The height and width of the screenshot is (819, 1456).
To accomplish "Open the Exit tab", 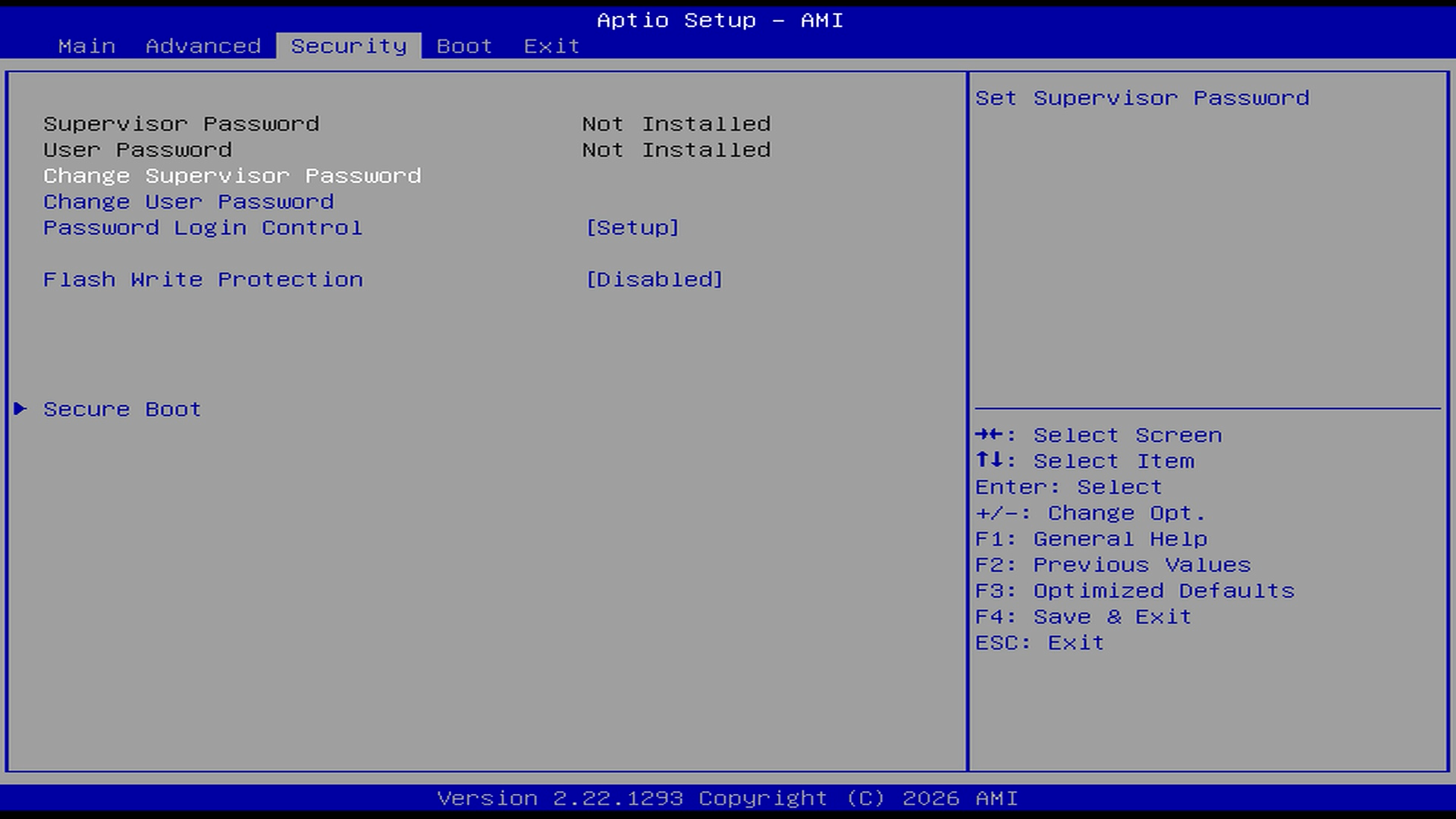I will click(x=552, y=46).
